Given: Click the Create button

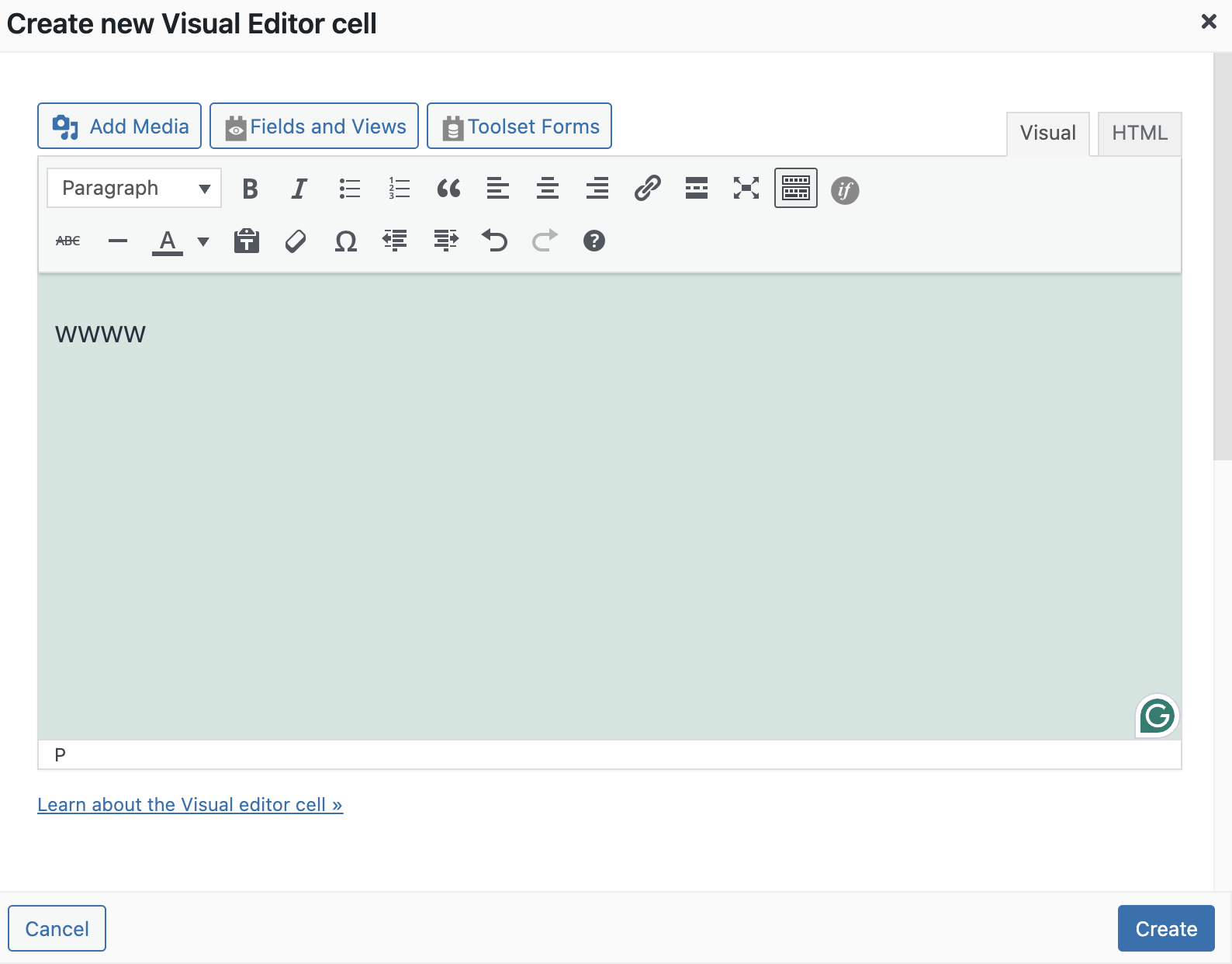Looking at the screenshot, I should coord(1165,928).
